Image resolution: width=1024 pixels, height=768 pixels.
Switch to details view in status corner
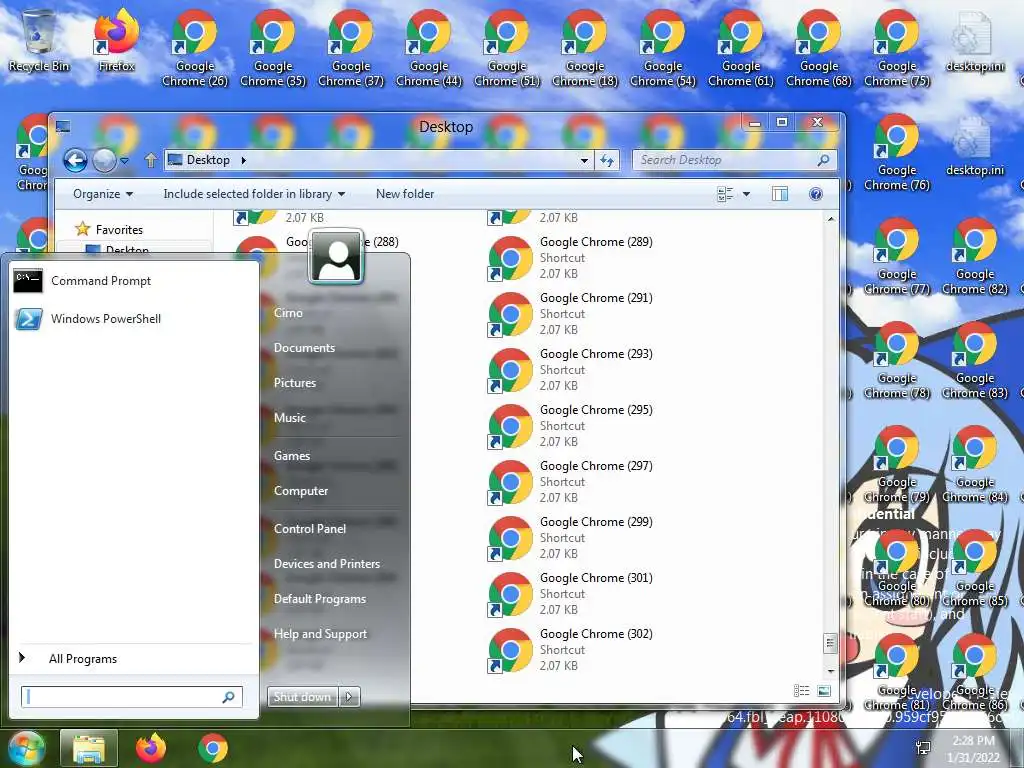click(x=801, y=691)
